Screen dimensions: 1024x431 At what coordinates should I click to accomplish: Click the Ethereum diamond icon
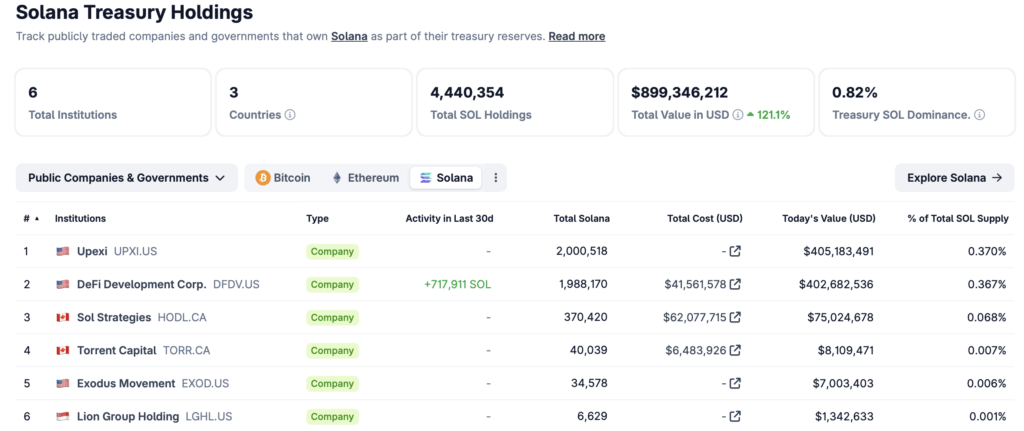point(337,178)
